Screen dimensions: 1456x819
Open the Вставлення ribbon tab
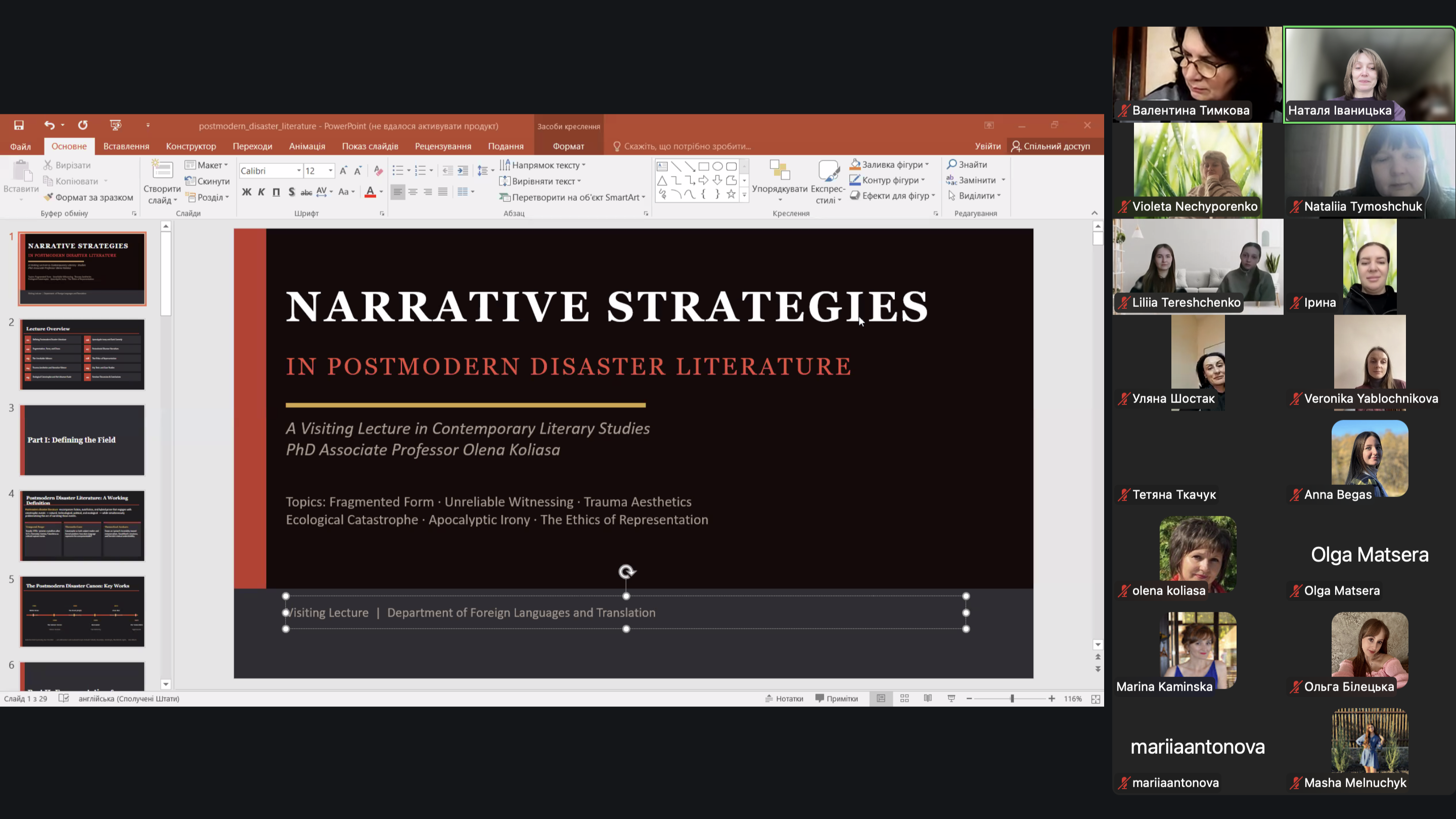coord(126,147)
